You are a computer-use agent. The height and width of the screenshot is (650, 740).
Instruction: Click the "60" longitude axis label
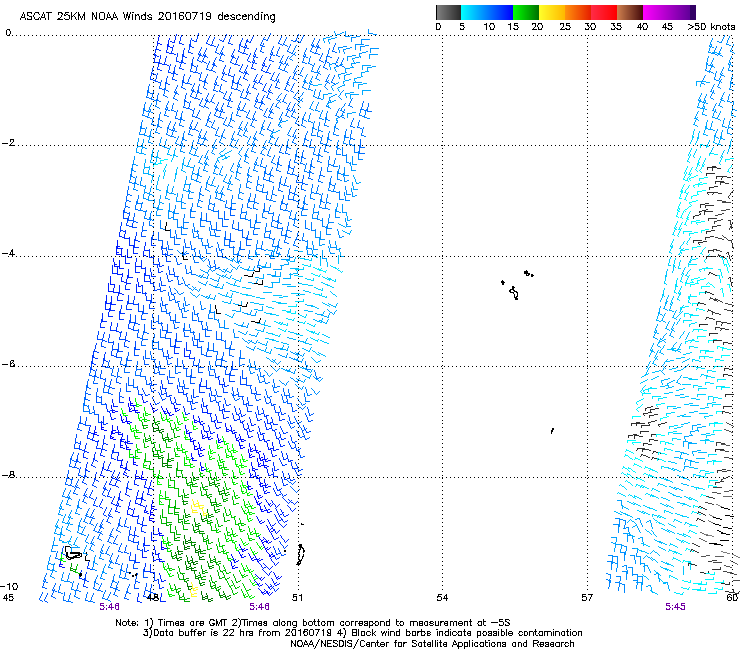click(x=732, y=598)
